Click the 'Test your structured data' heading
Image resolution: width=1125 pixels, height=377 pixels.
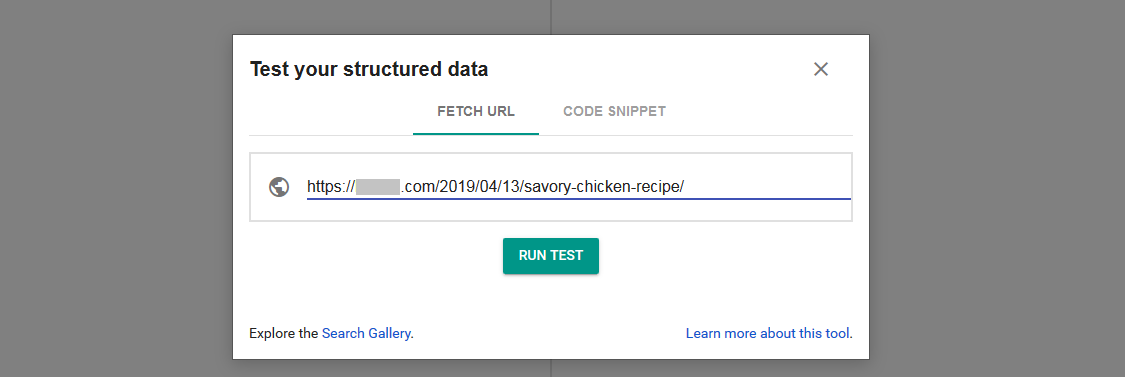(369, 70)
